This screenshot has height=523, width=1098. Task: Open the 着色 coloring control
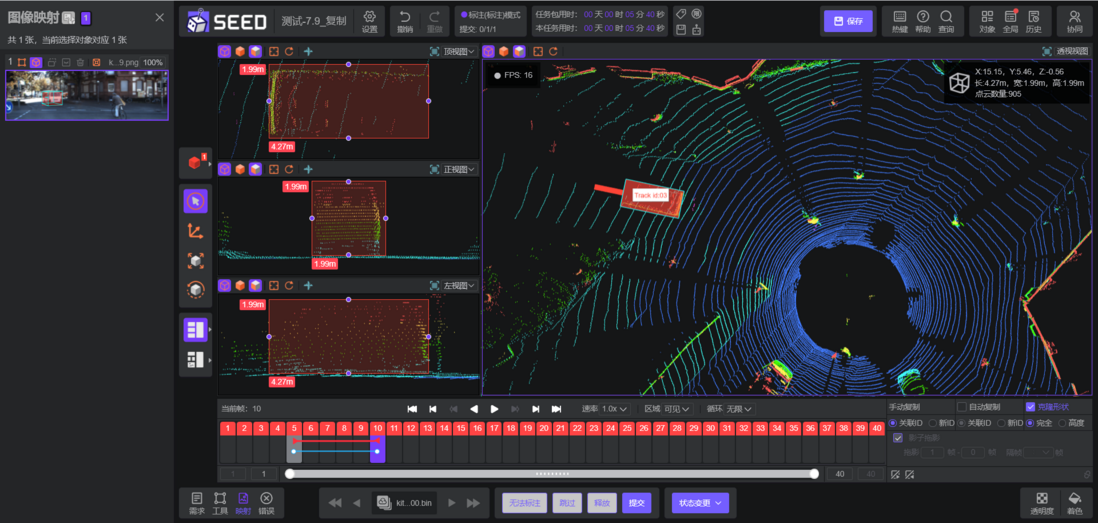1073,503
